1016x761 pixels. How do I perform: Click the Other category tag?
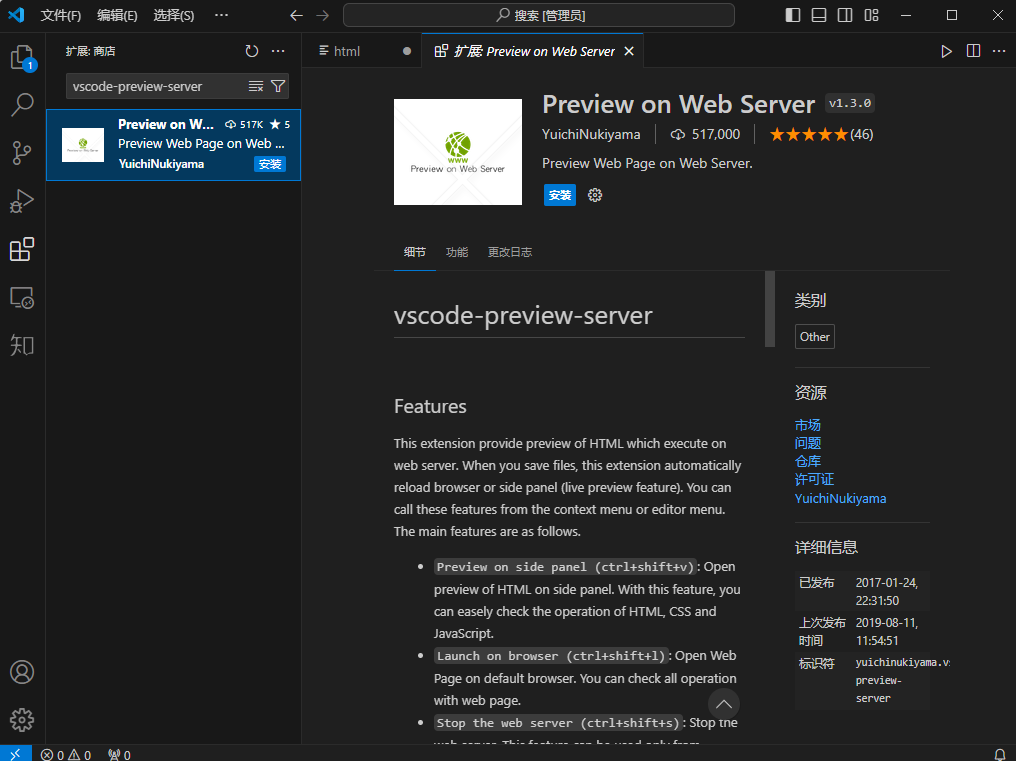pyautogui.click(x=814, y=336)
